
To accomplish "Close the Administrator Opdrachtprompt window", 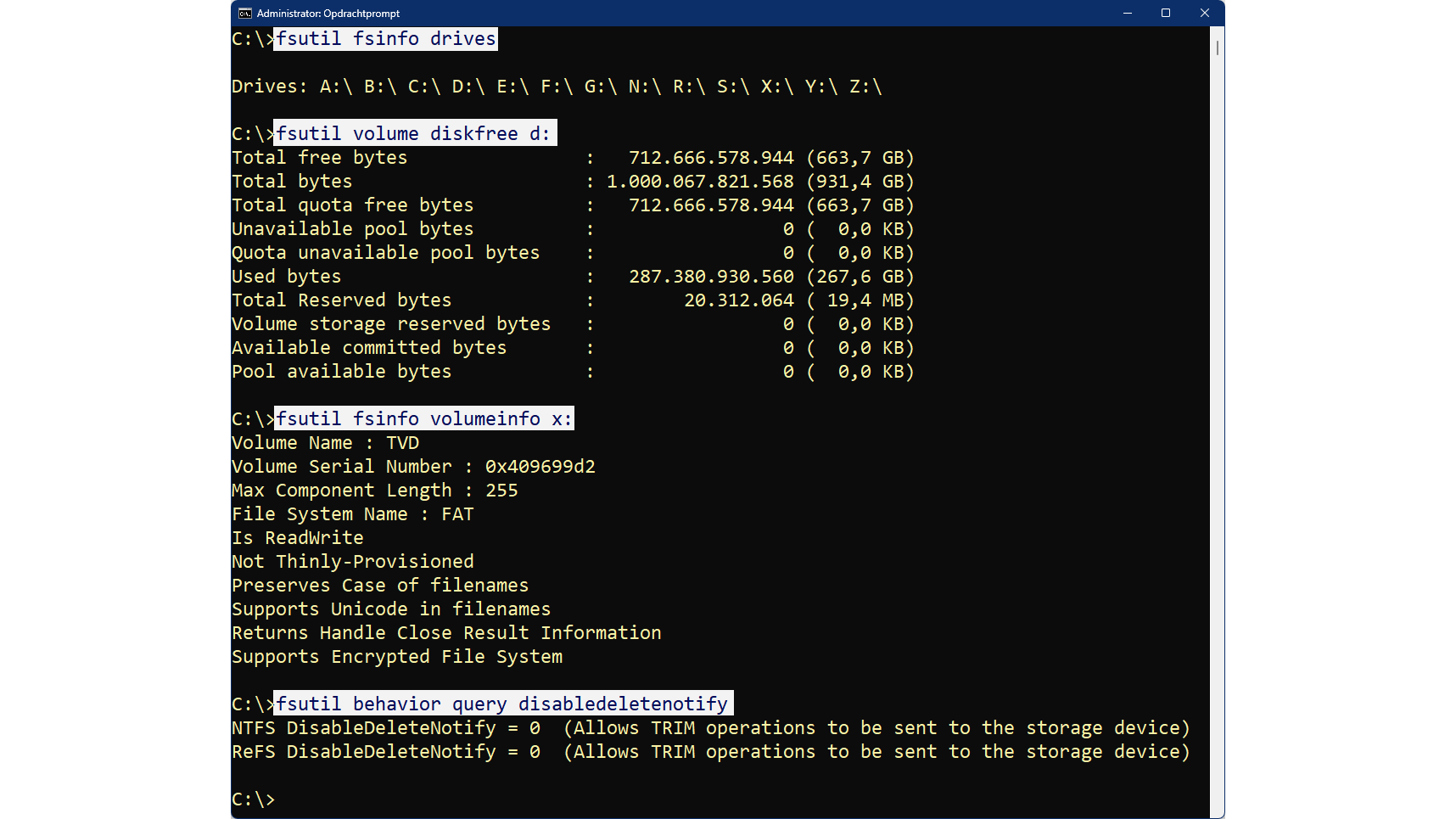I will point(1204,14).
